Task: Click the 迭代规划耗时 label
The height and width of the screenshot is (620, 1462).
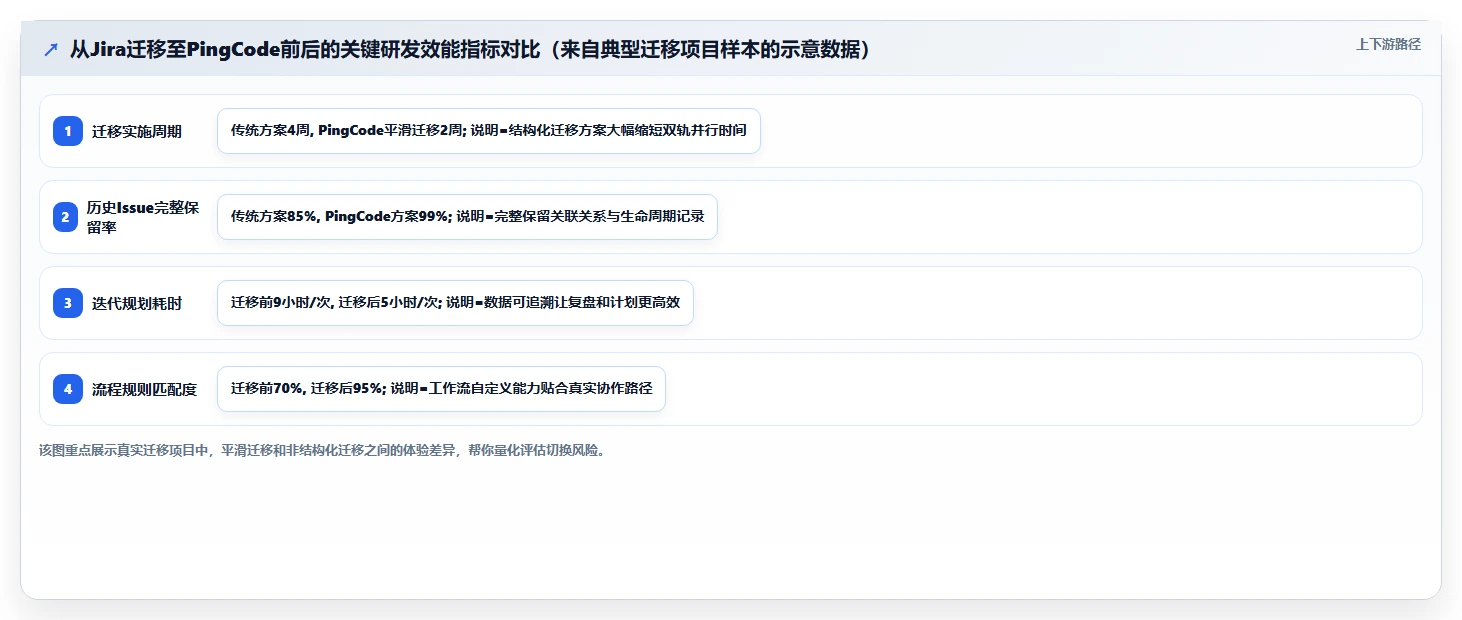Action: click(137, 304)
